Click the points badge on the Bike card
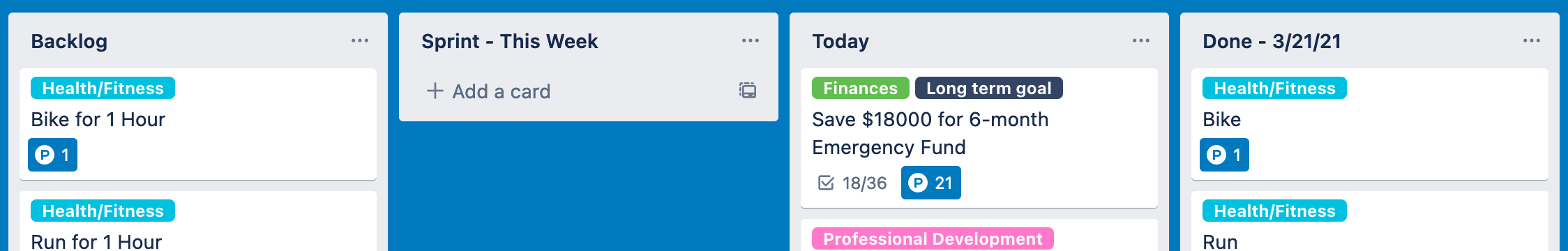This screenshot has width=1568, height=251. [x=1224, y=155]
